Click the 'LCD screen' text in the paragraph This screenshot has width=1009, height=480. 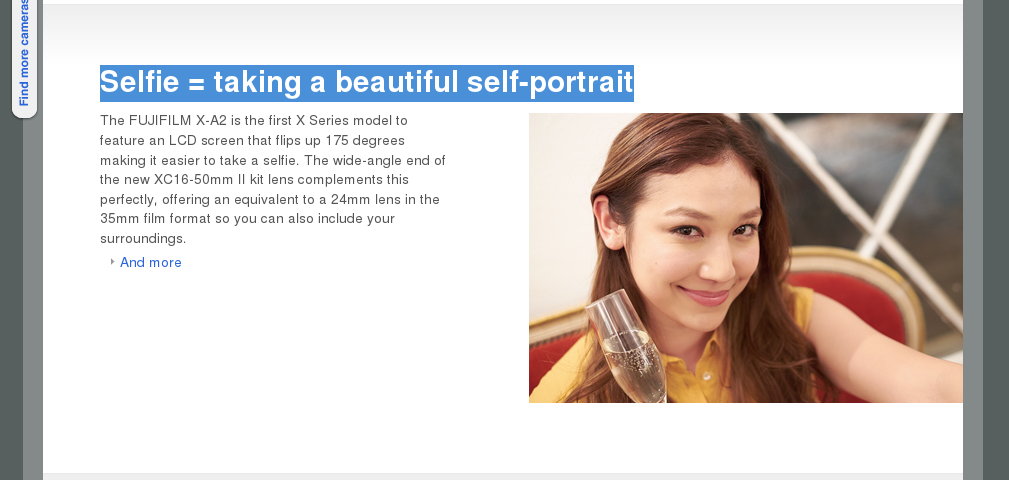207,140
